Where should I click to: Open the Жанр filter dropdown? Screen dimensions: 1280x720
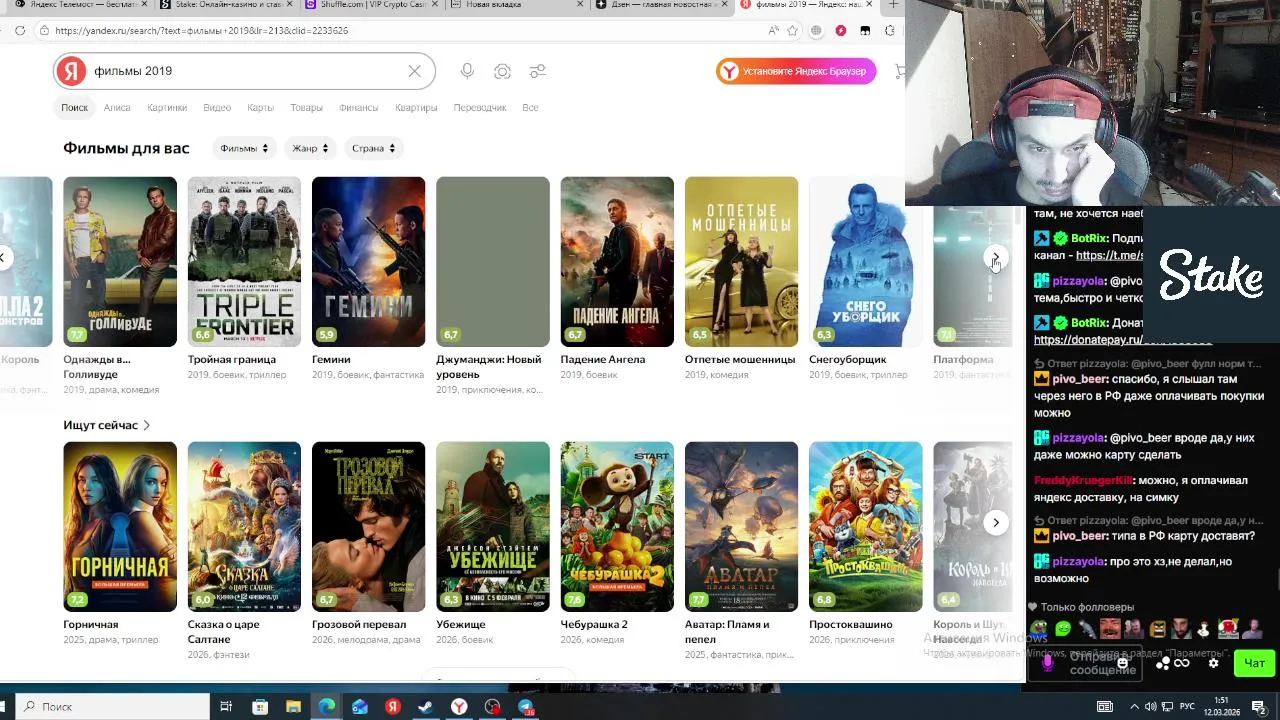(x=310, y=148)
